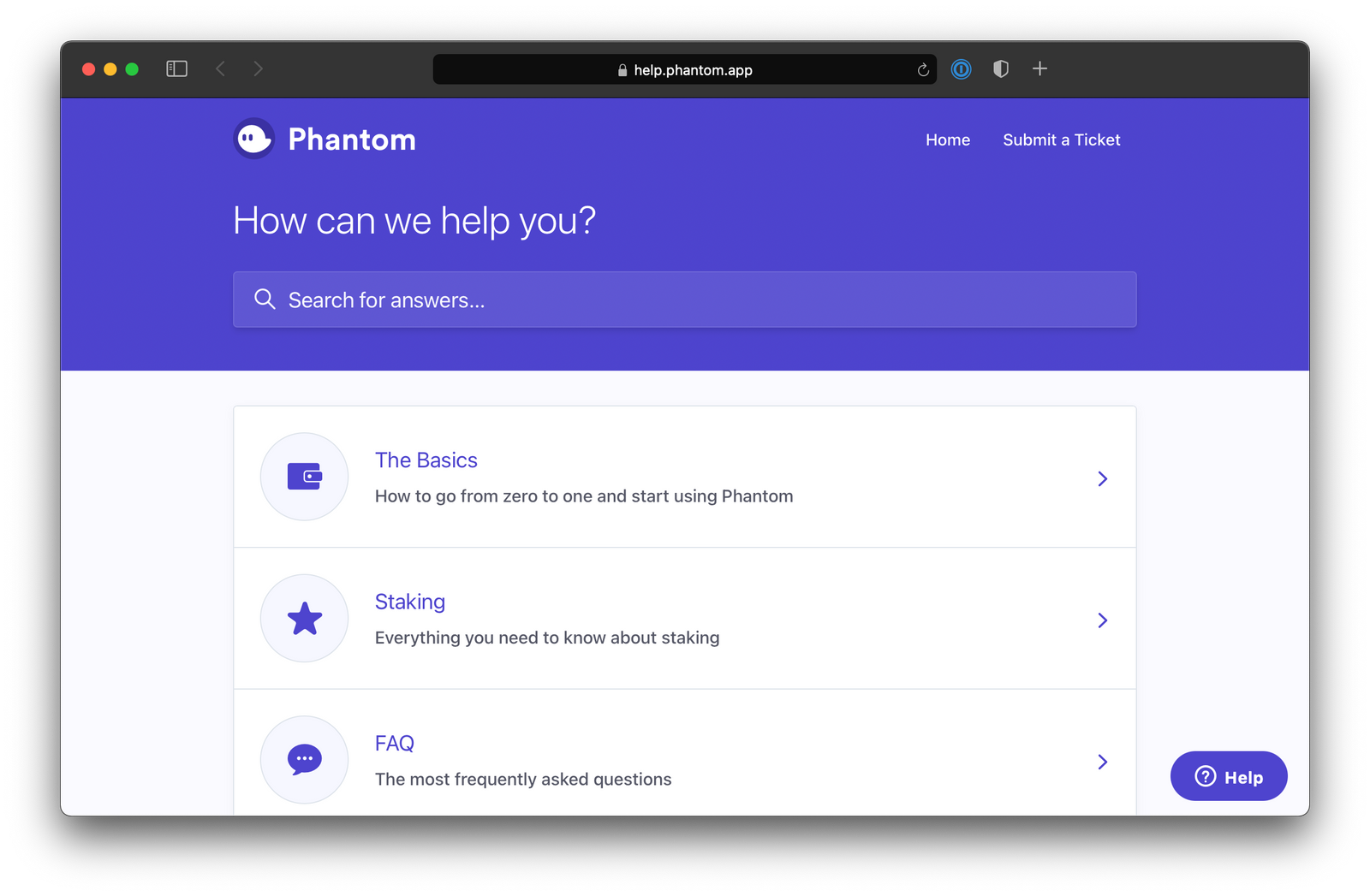
Task: Open The Basics article link
Action: coord(426,460)
